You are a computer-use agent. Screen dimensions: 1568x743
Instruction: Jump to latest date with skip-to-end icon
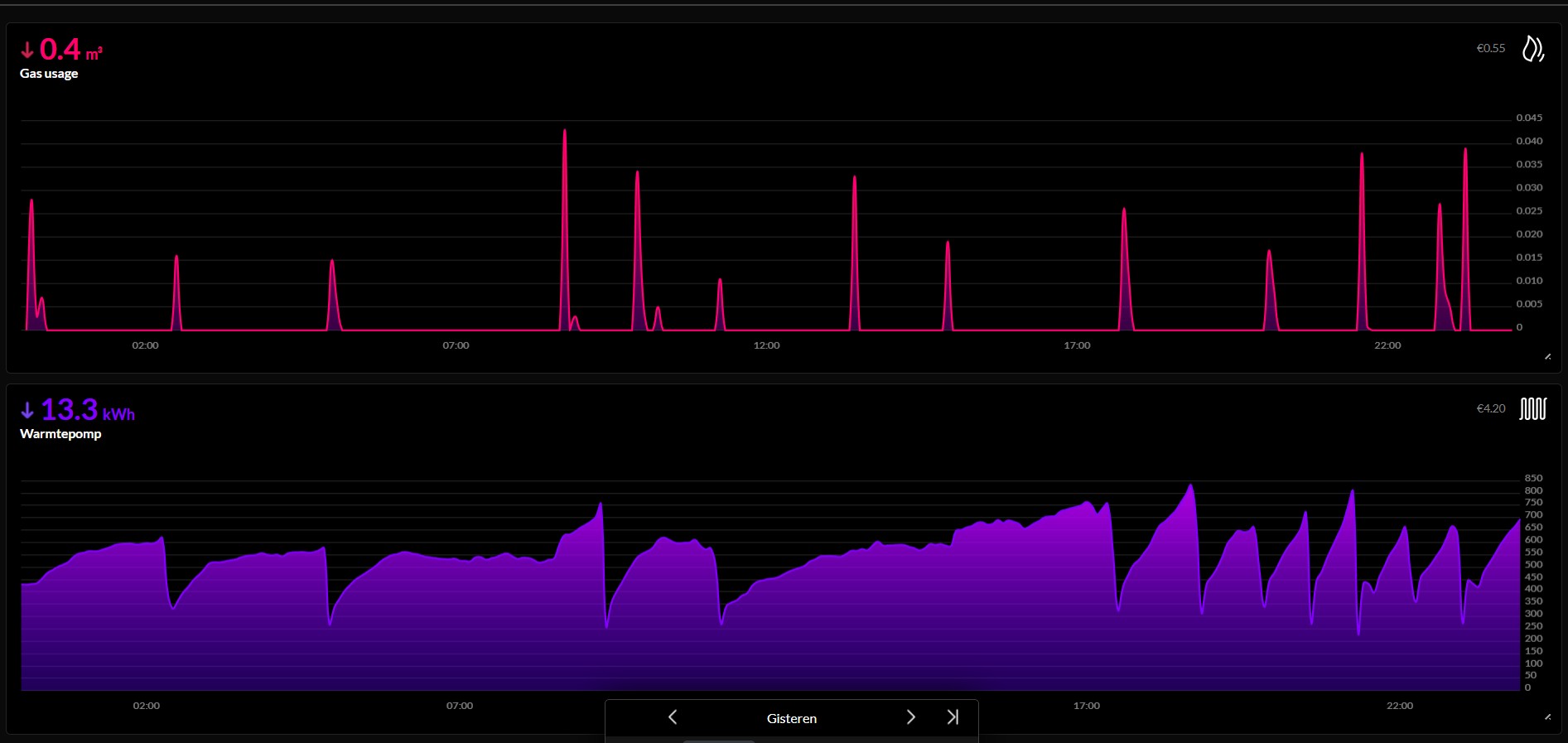(x=953, y=717)
